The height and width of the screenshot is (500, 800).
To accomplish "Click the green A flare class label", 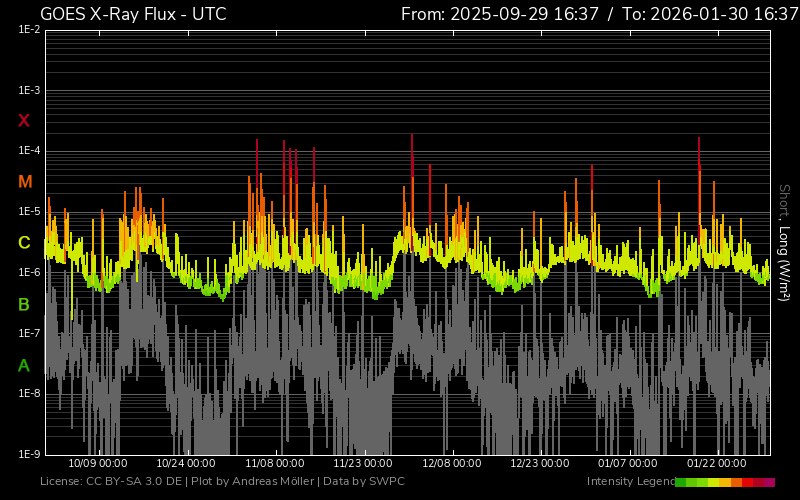I will (x=24, y=365).
